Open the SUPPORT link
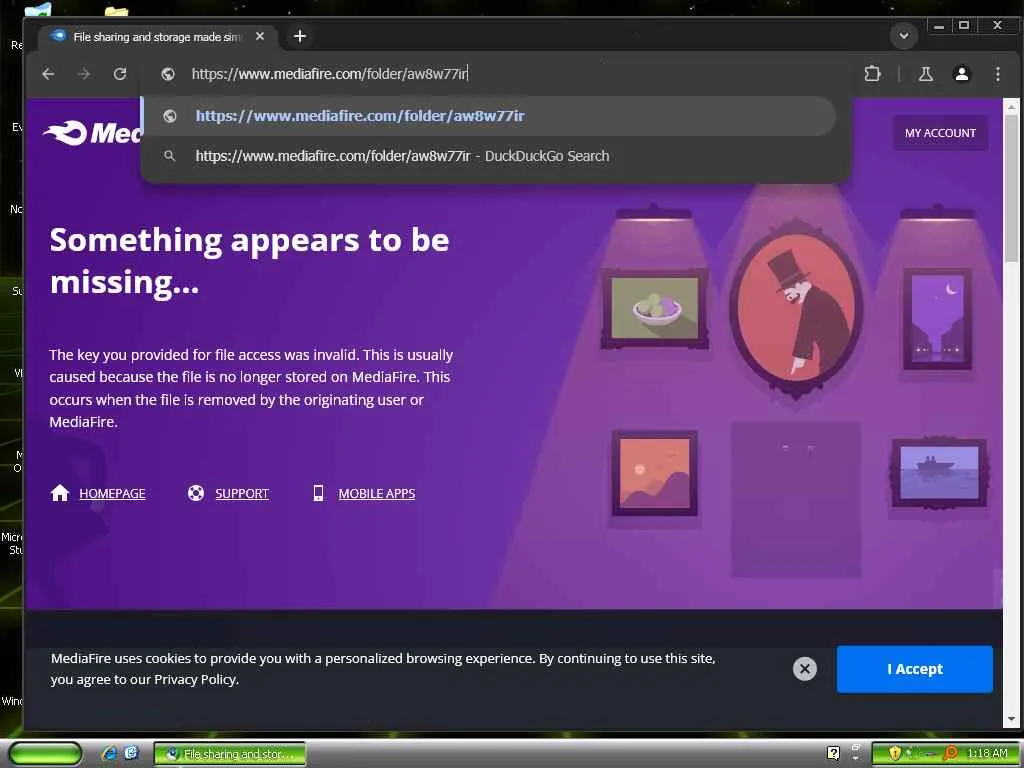Image resolution: width=1024 pixels, height=768 pixels. (242, 494)
